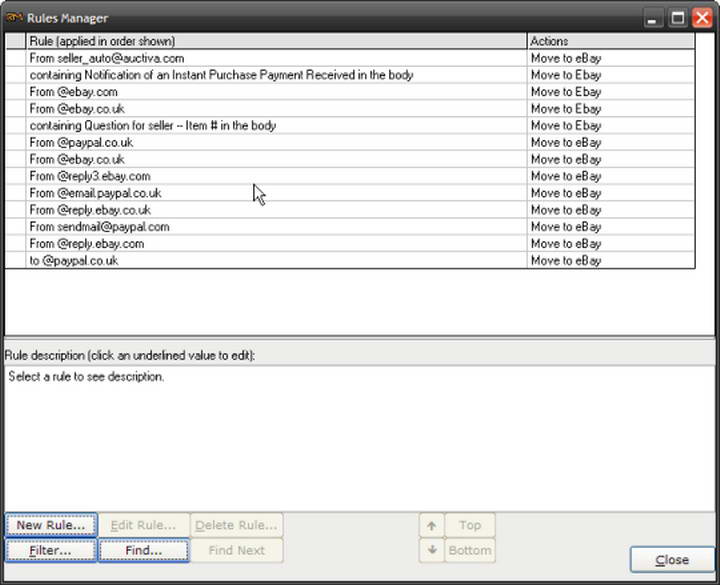This screenshot has height=585, width=720.
Task: Send rule to Top
Action: [x=470, y=525]
